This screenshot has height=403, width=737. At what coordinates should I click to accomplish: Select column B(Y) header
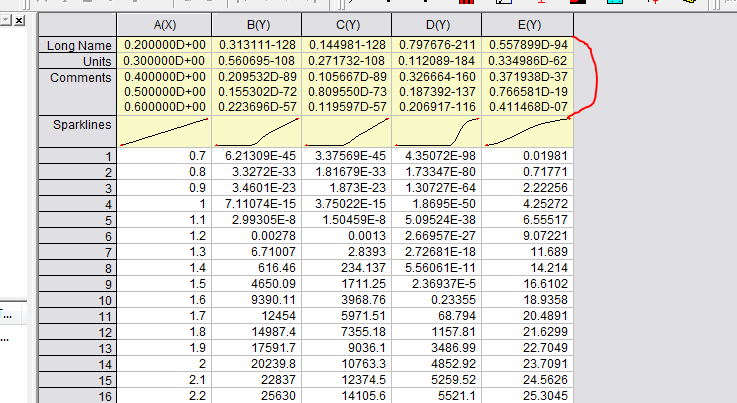[257, 25]
